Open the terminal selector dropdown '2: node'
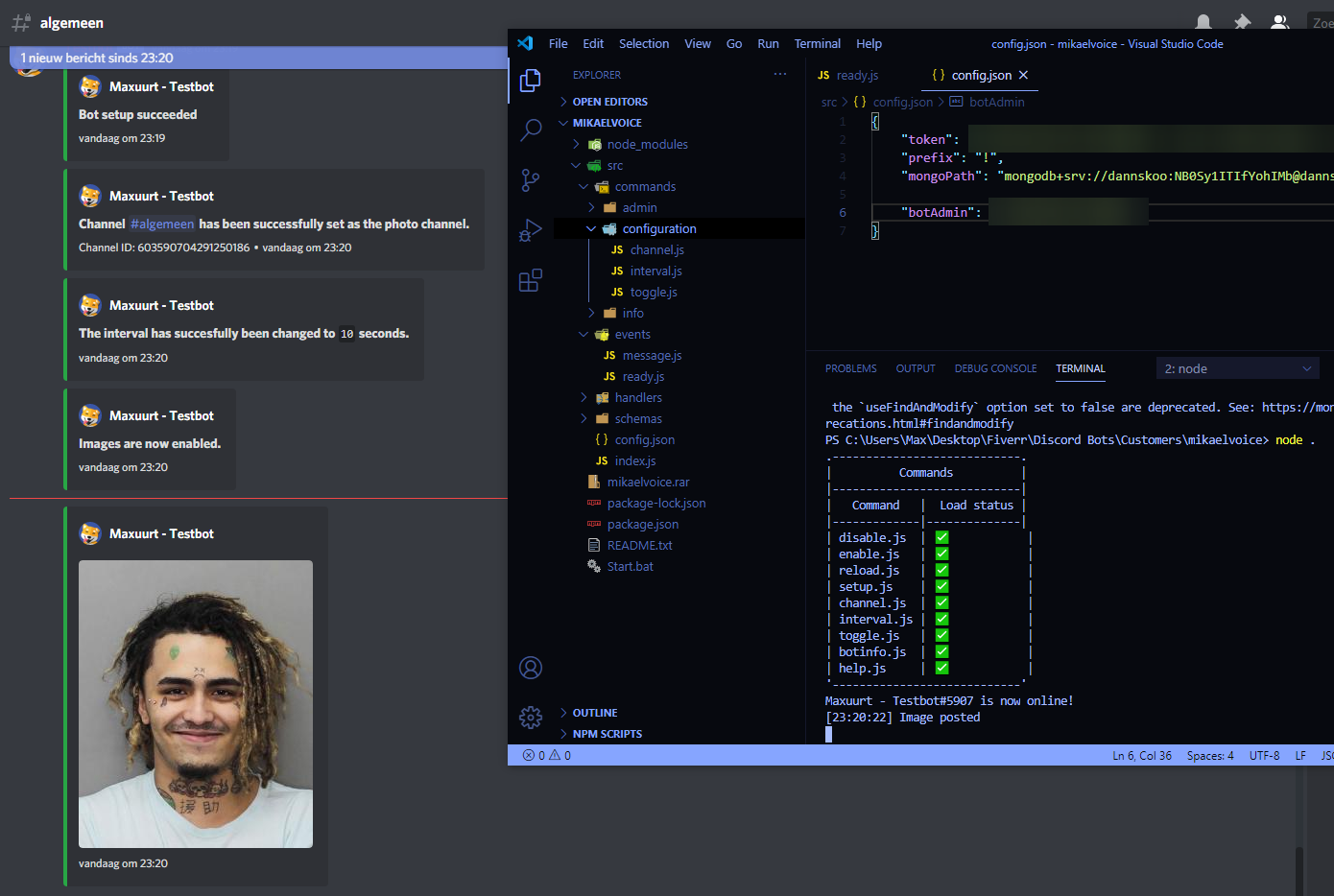Image resolution: width=1334 pixels, height=896 pixels. [1237, 369]
